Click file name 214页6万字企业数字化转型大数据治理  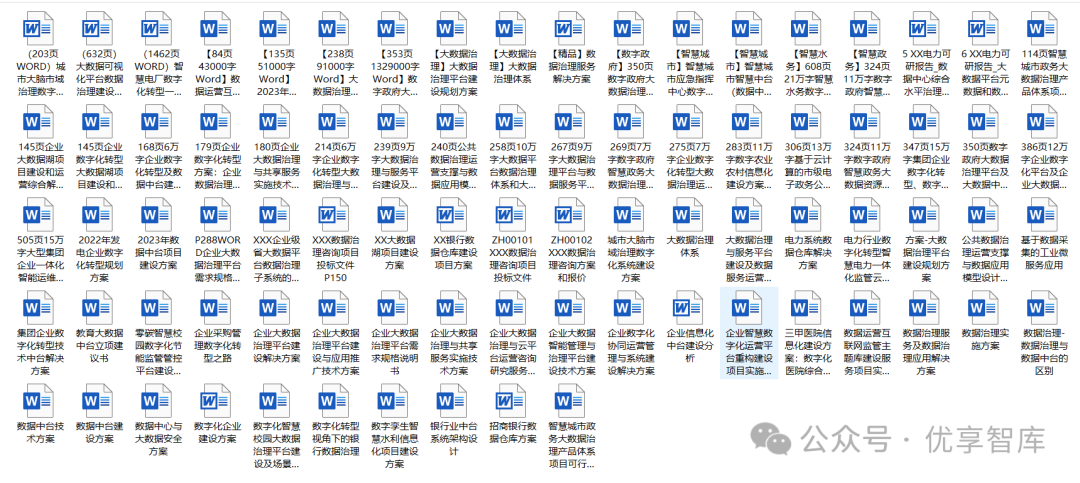coord(334,166)
